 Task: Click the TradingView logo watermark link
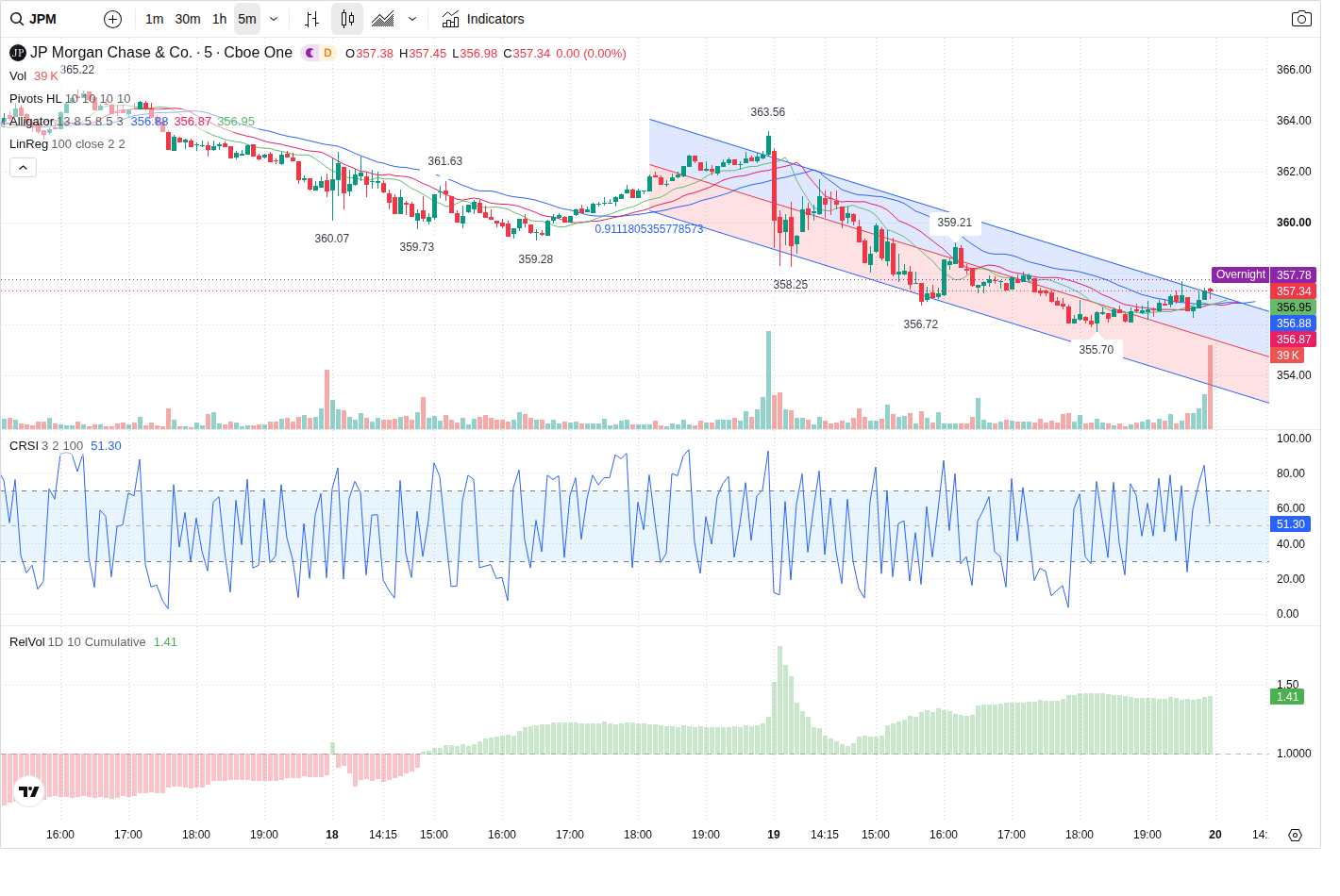(29, 791)
